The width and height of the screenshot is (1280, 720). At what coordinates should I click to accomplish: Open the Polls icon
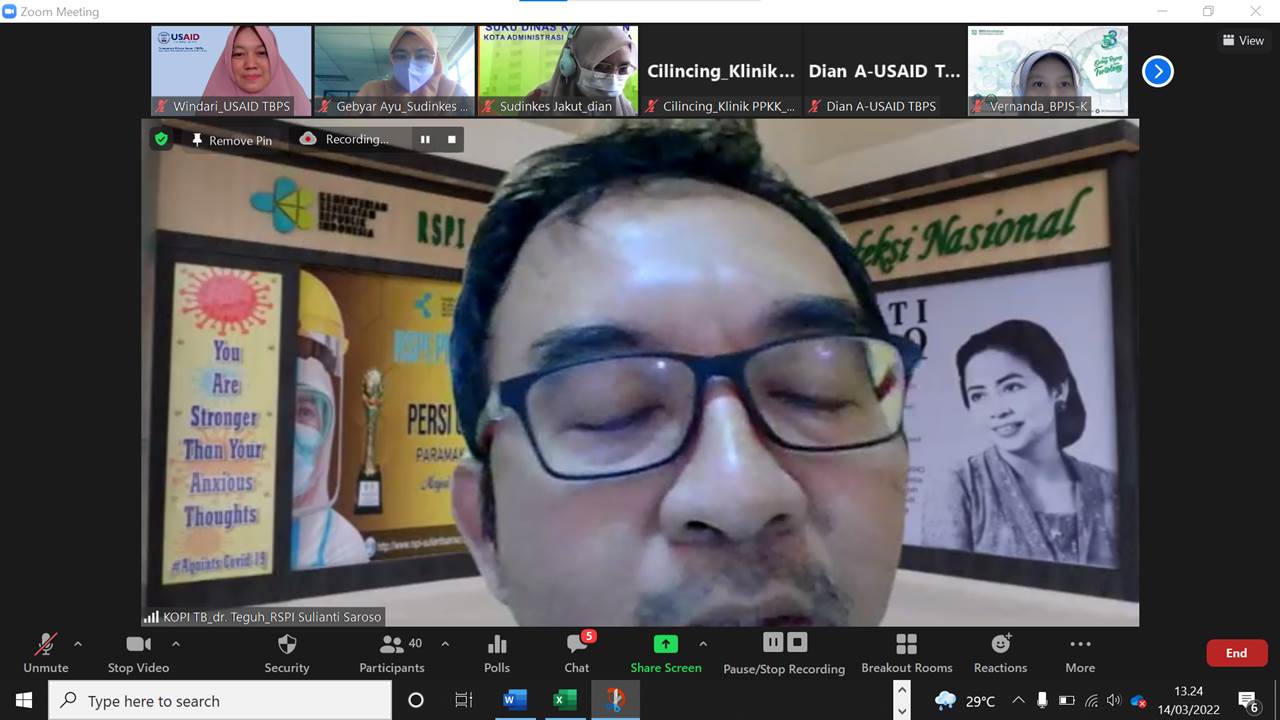[496, 653]
